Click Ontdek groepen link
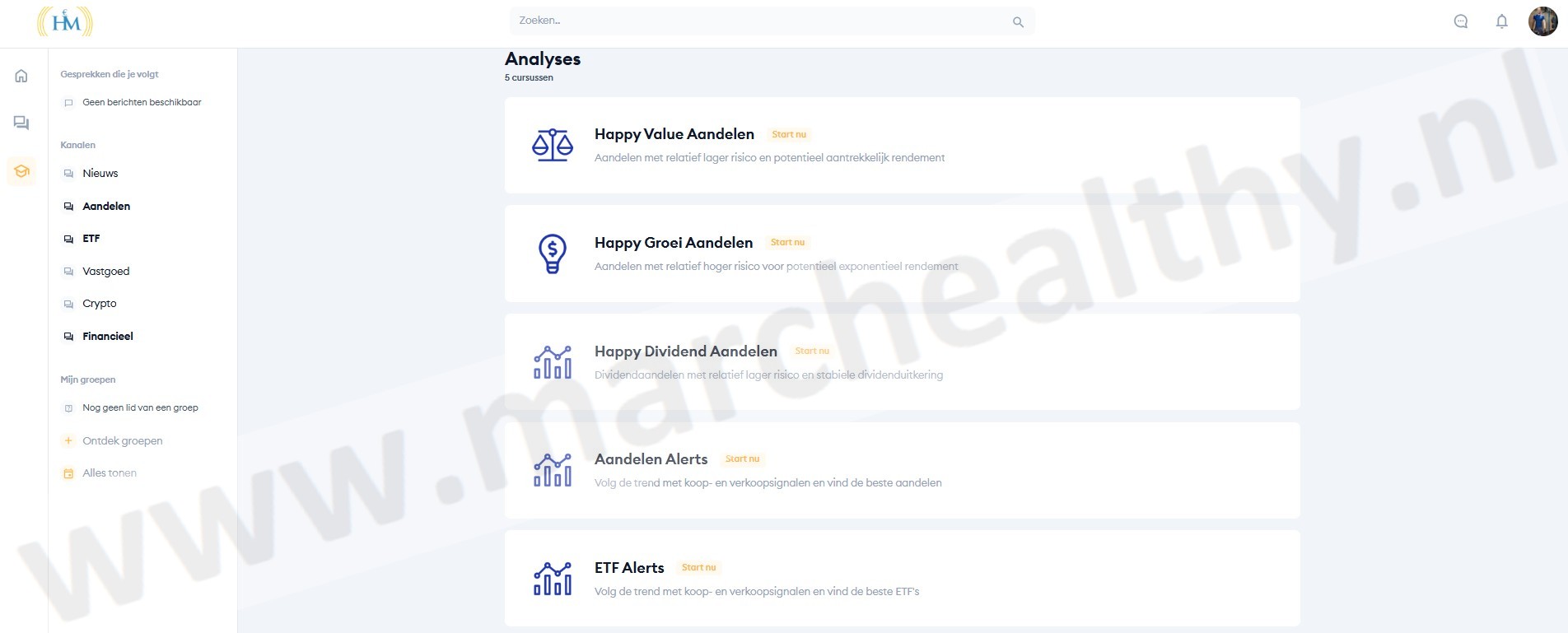Screen dimensions: 1568x633 122,441
